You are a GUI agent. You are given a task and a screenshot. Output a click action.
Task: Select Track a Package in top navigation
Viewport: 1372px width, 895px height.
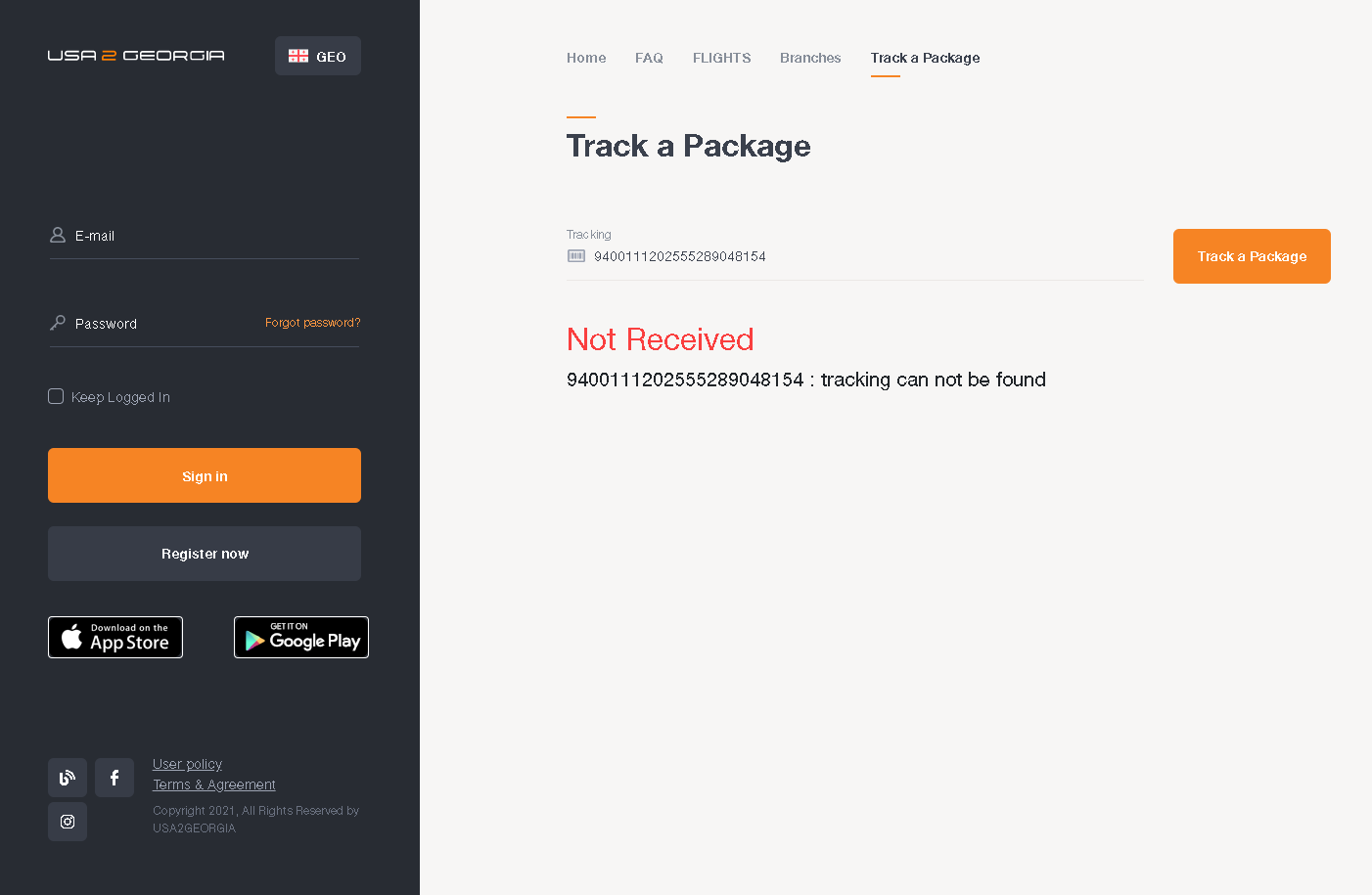click(925, 58)
